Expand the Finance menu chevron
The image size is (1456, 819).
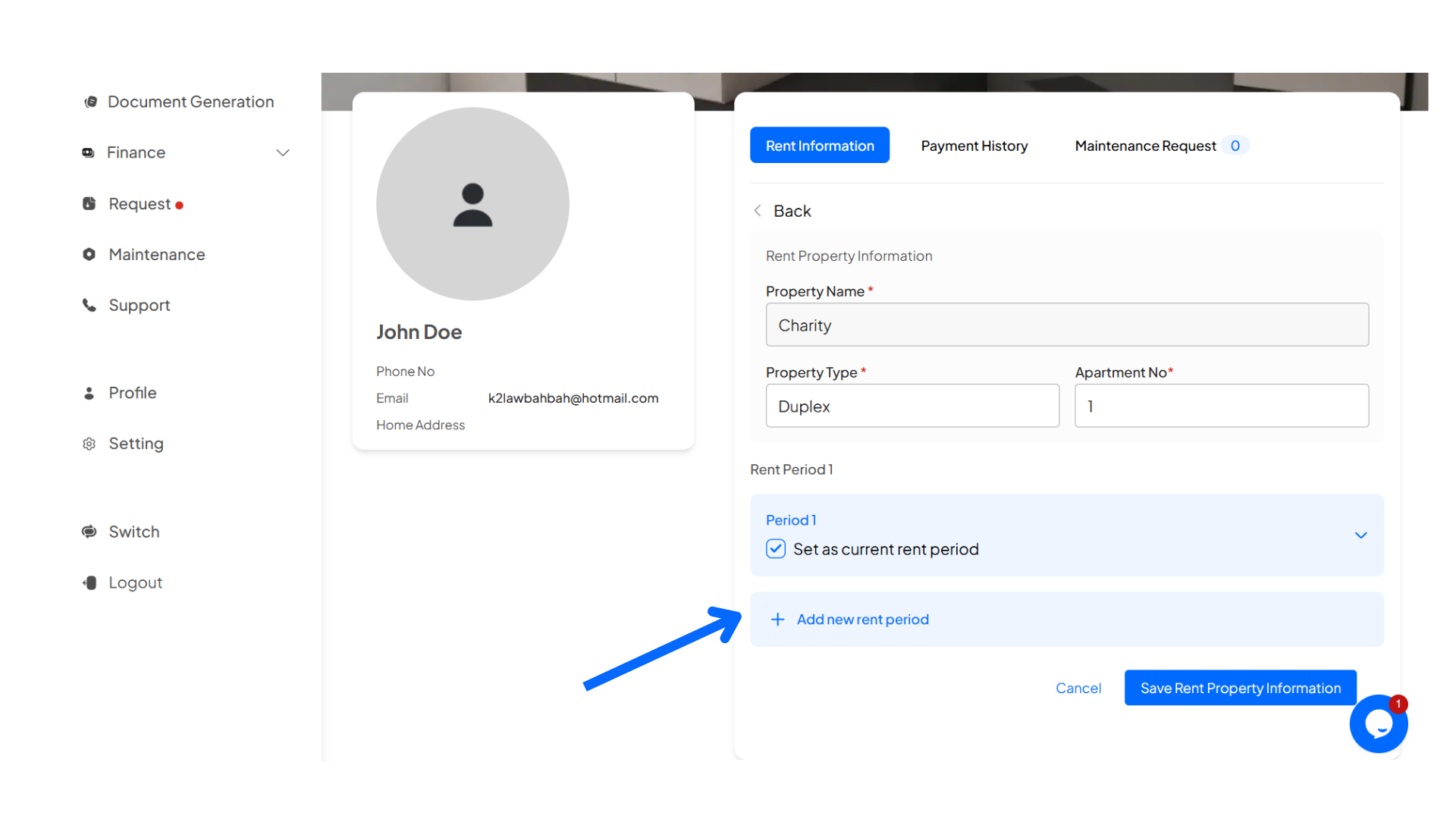pos(283,152)
